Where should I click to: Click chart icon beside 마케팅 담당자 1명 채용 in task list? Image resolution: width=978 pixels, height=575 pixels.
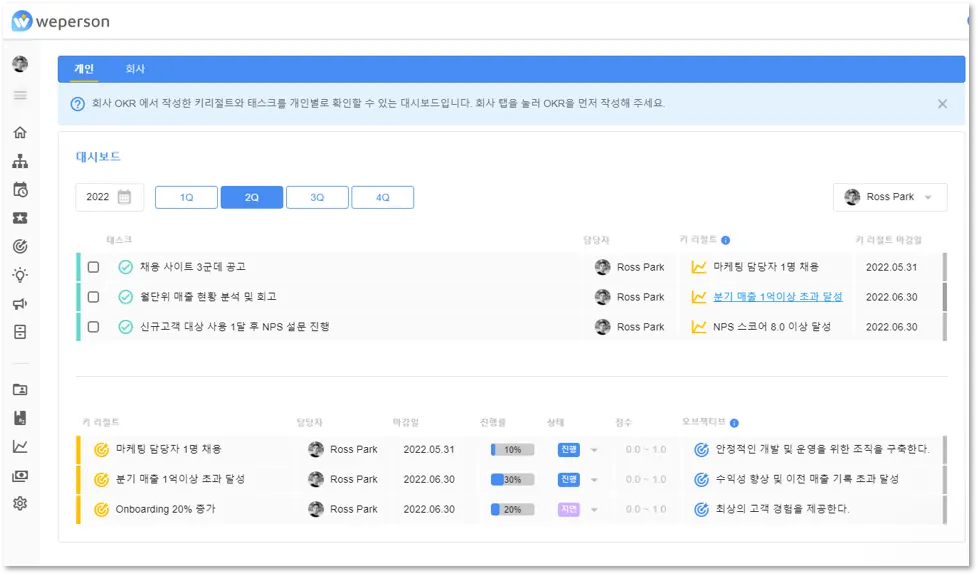click(699, 267)
